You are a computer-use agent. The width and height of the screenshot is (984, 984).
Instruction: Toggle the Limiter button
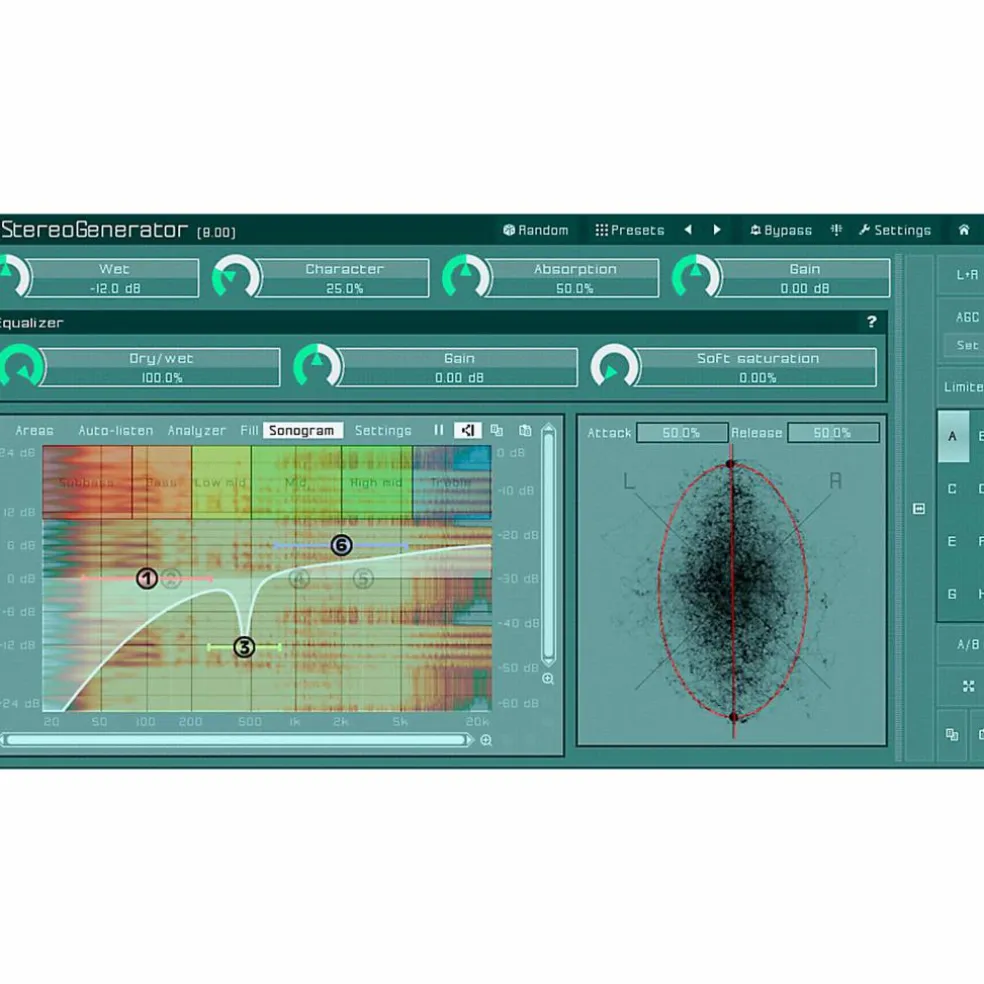click(963, 387)
